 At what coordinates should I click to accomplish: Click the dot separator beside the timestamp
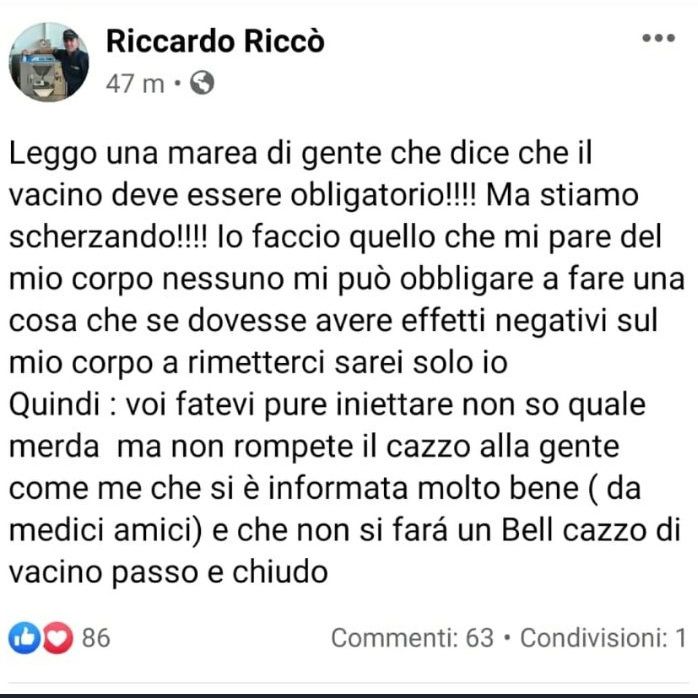click(178, 83)
